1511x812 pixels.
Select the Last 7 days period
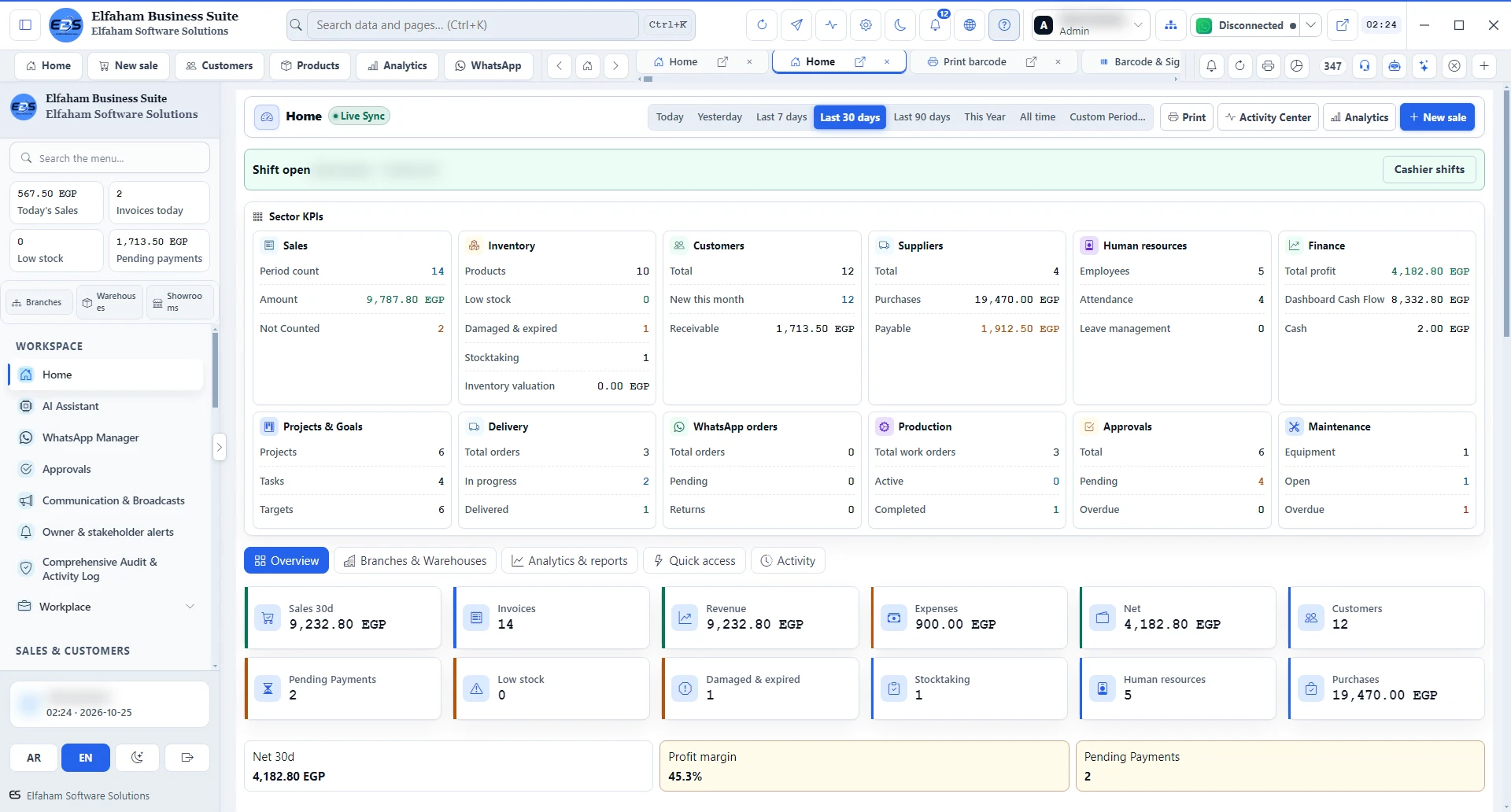tap(781, 117)
